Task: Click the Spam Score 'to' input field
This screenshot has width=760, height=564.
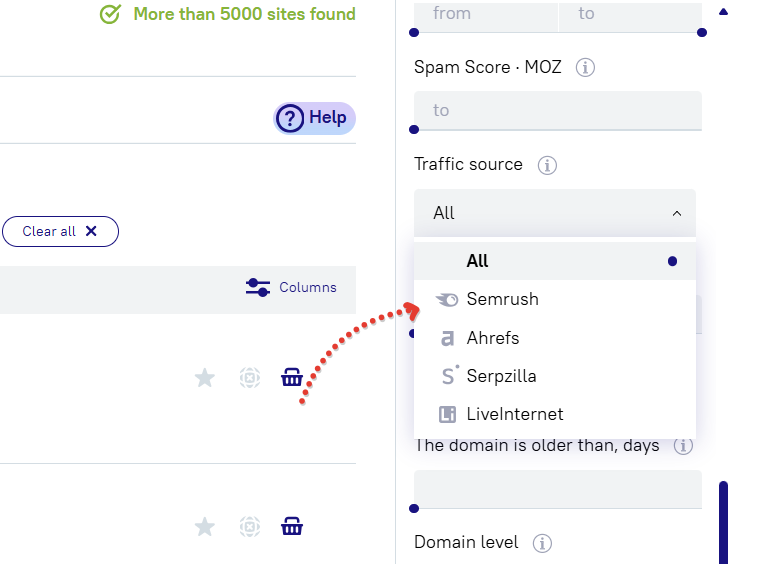Action: [558, 110]
